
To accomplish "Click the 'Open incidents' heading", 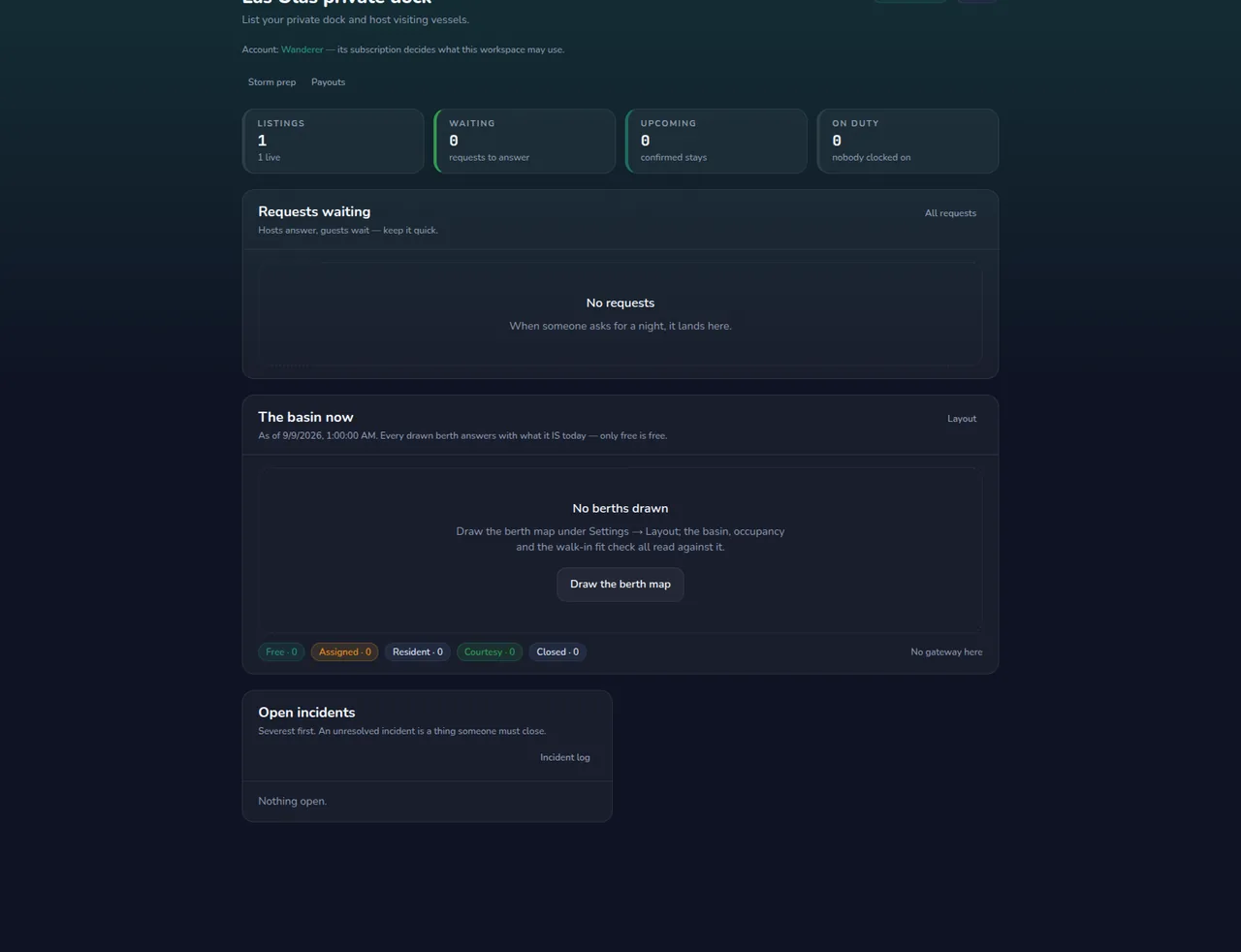I will point(306,713).
